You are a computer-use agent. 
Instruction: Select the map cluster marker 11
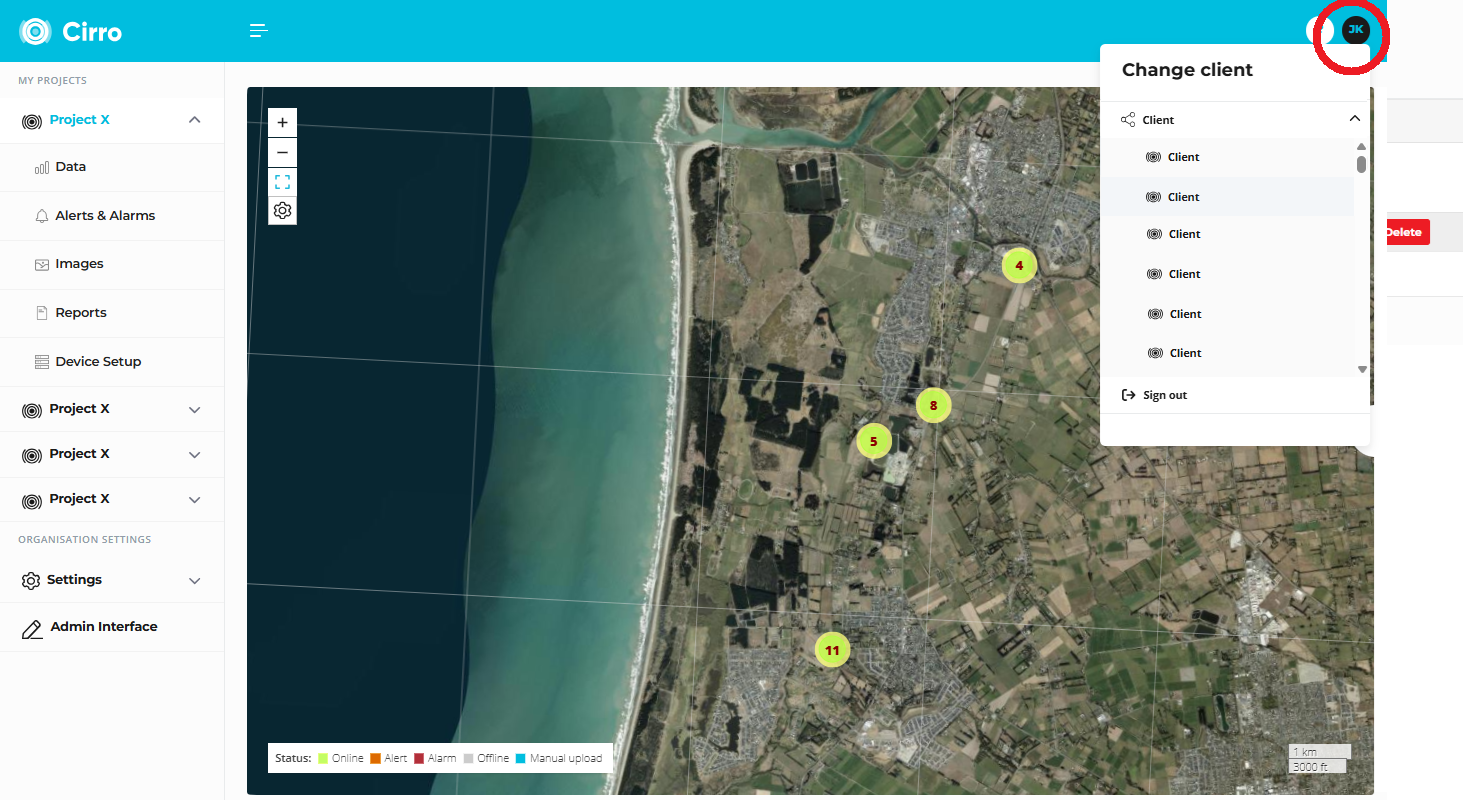832,651
